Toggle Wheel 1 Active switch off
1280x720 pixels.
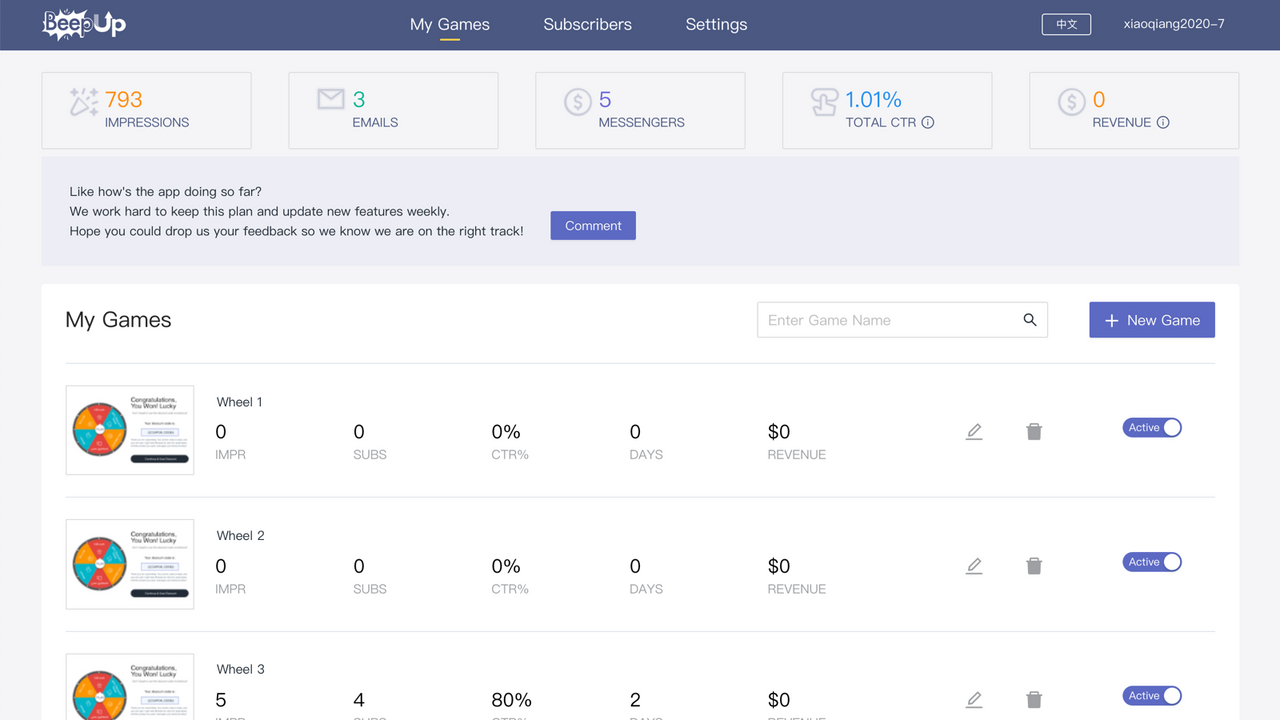tap(1152, 427)
